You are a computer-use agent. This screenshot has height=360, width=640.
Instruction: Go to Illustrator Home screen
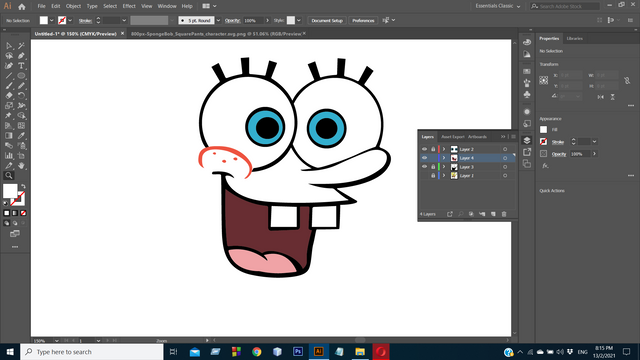(x=22, y=7)
